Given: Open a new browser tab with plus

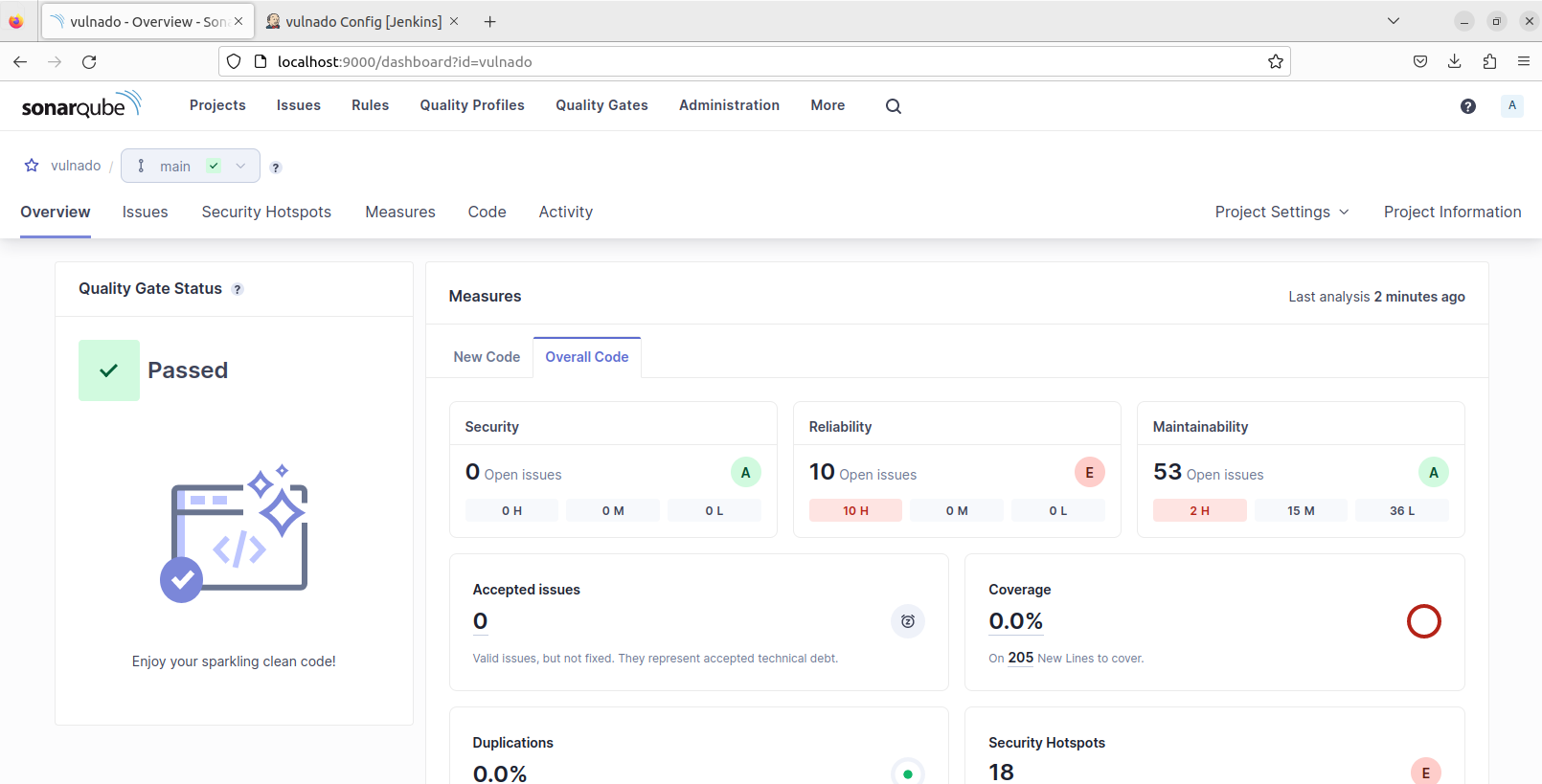Looking at the screenshot, I should (x=489, y=21).
